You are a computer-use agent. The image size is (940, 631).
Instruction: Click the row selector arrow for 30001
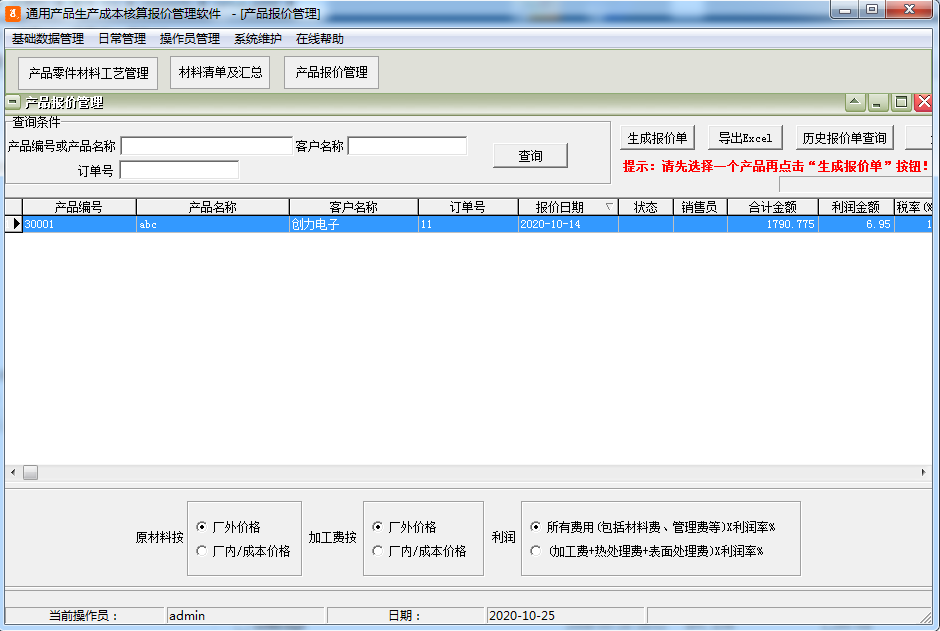[14, 224]
